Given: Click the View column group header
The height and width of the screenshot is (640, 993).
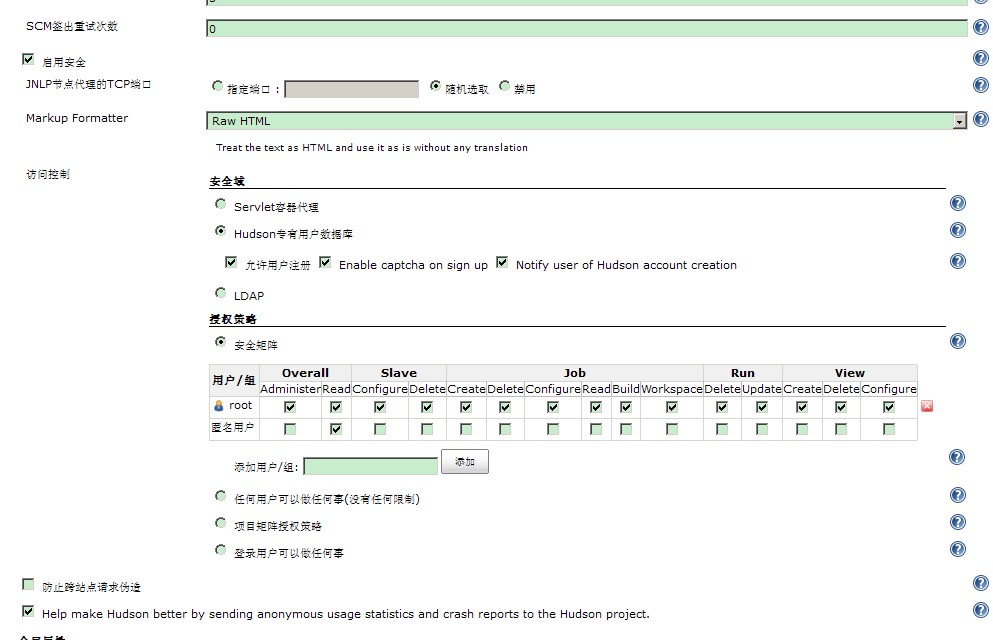Looking at the screenshot, I should 850,373.
